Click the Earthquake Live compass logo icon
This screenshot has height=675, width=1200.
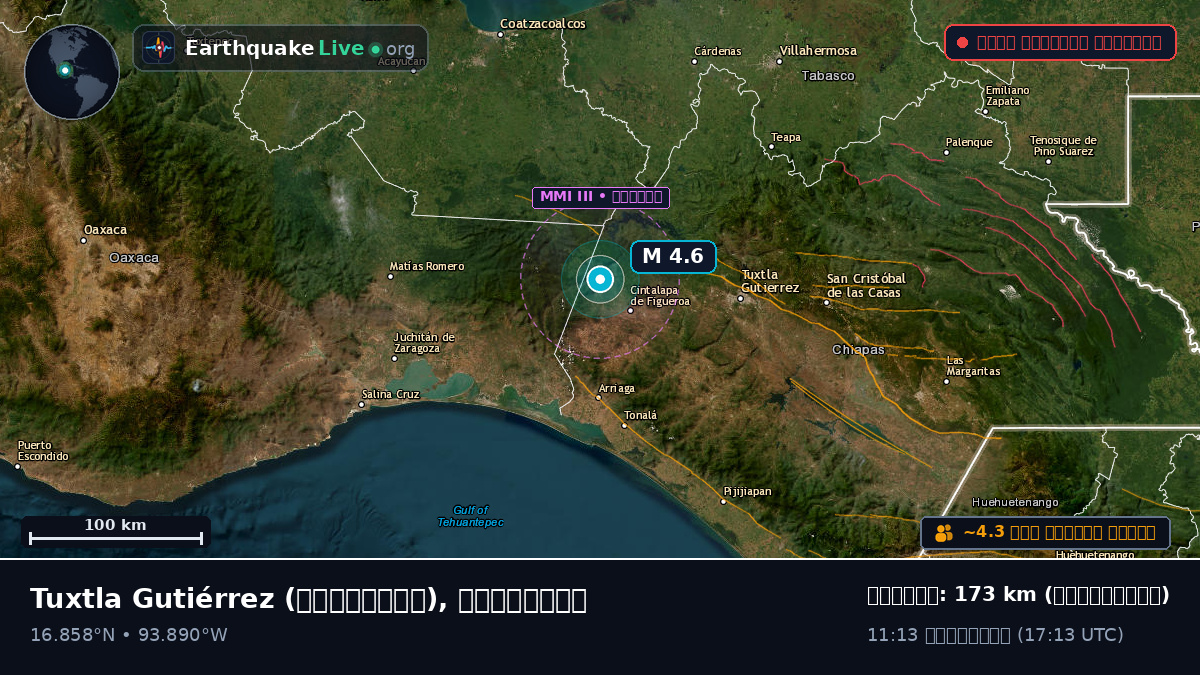pyautogui.click(x=158, y=48)
